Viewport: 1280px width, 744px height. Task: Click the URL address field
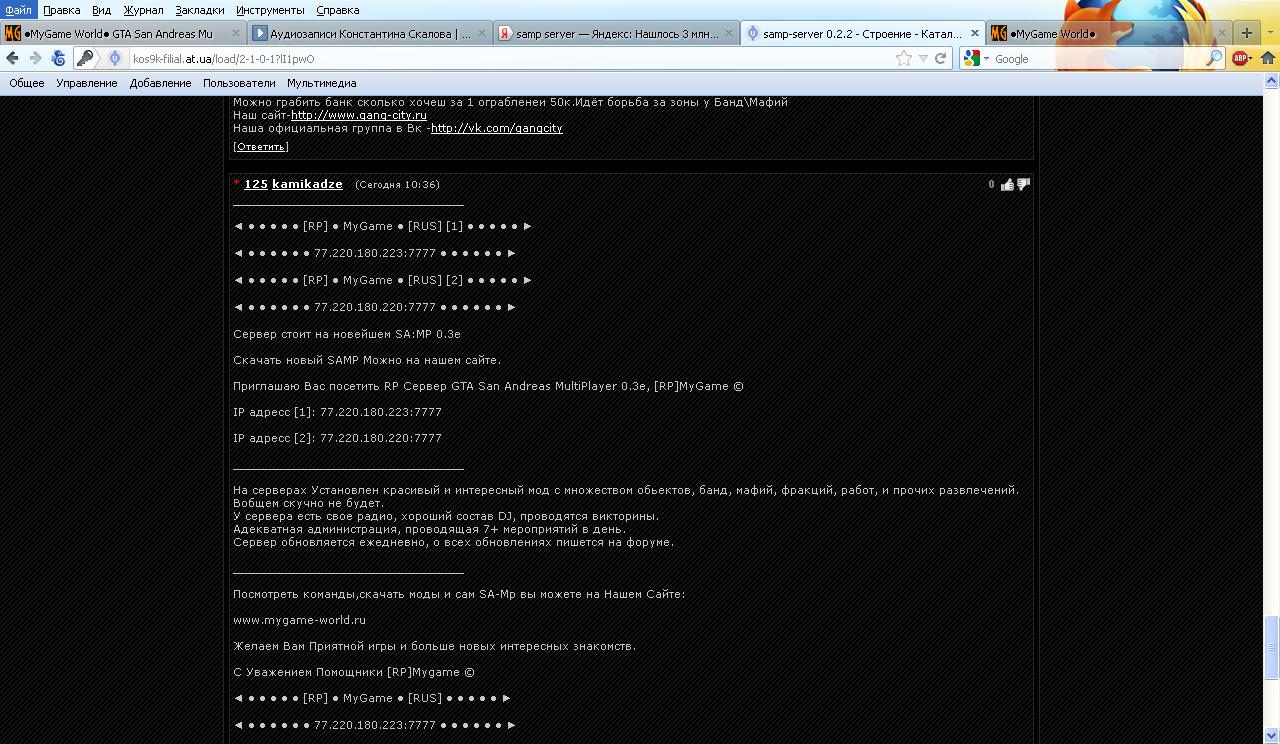click(x=510, y=59)
